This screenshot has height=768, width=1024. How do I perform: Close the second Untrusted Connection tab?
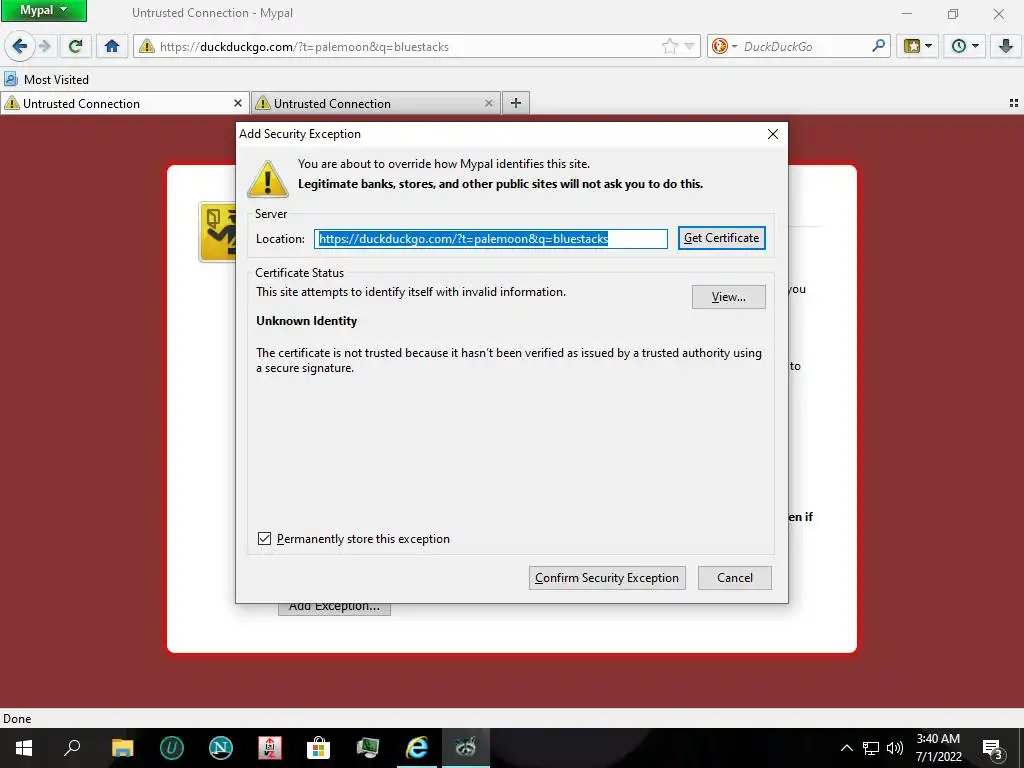(488, 103)
